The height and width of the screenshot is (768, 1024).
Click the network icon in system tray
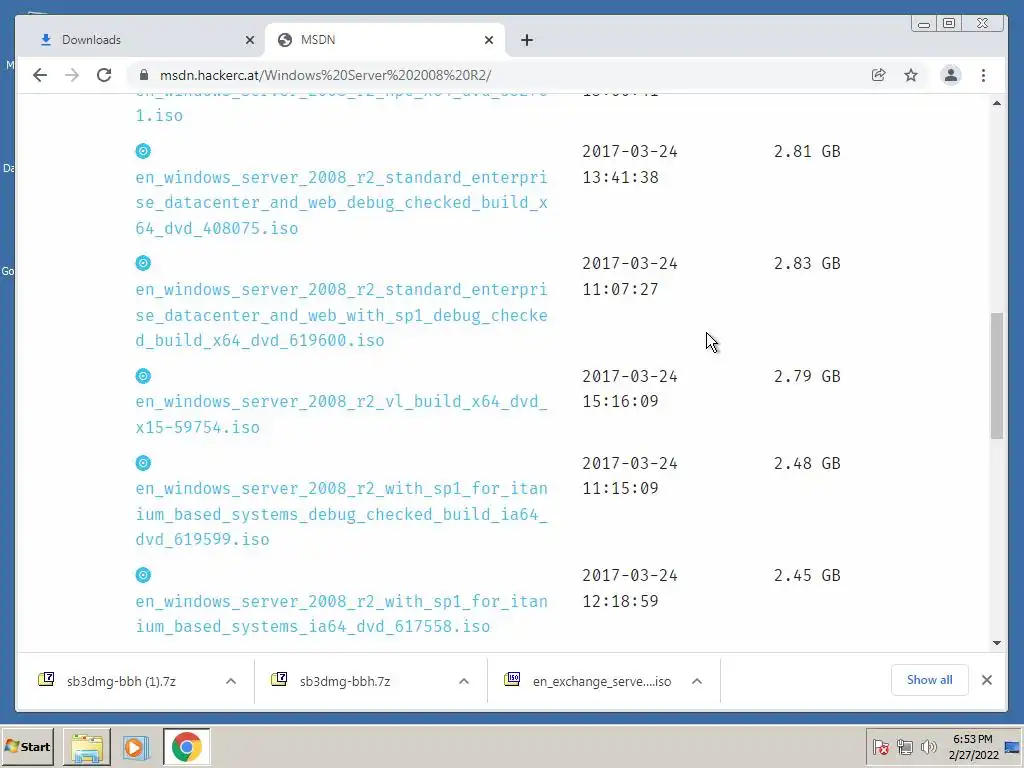click(904, 747)
